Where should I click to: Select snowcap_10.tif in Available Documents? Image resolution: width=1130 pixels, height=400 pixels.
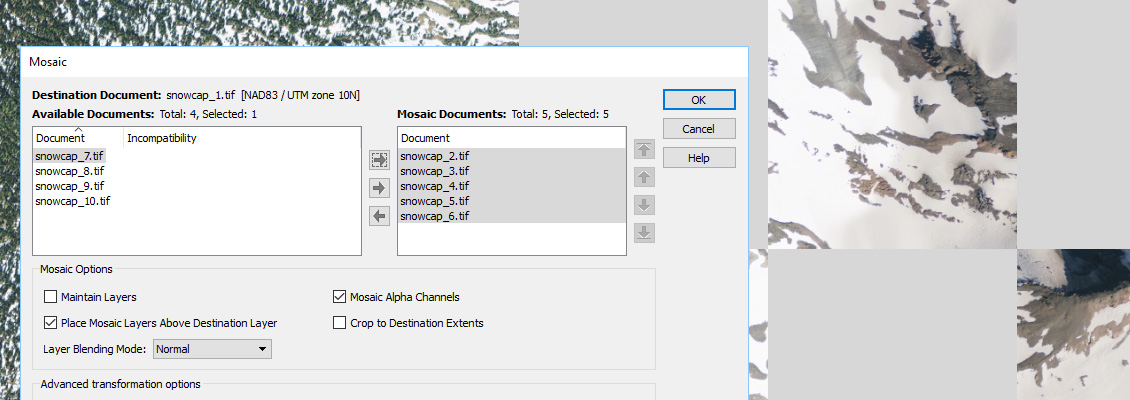[x=73, y=201]
